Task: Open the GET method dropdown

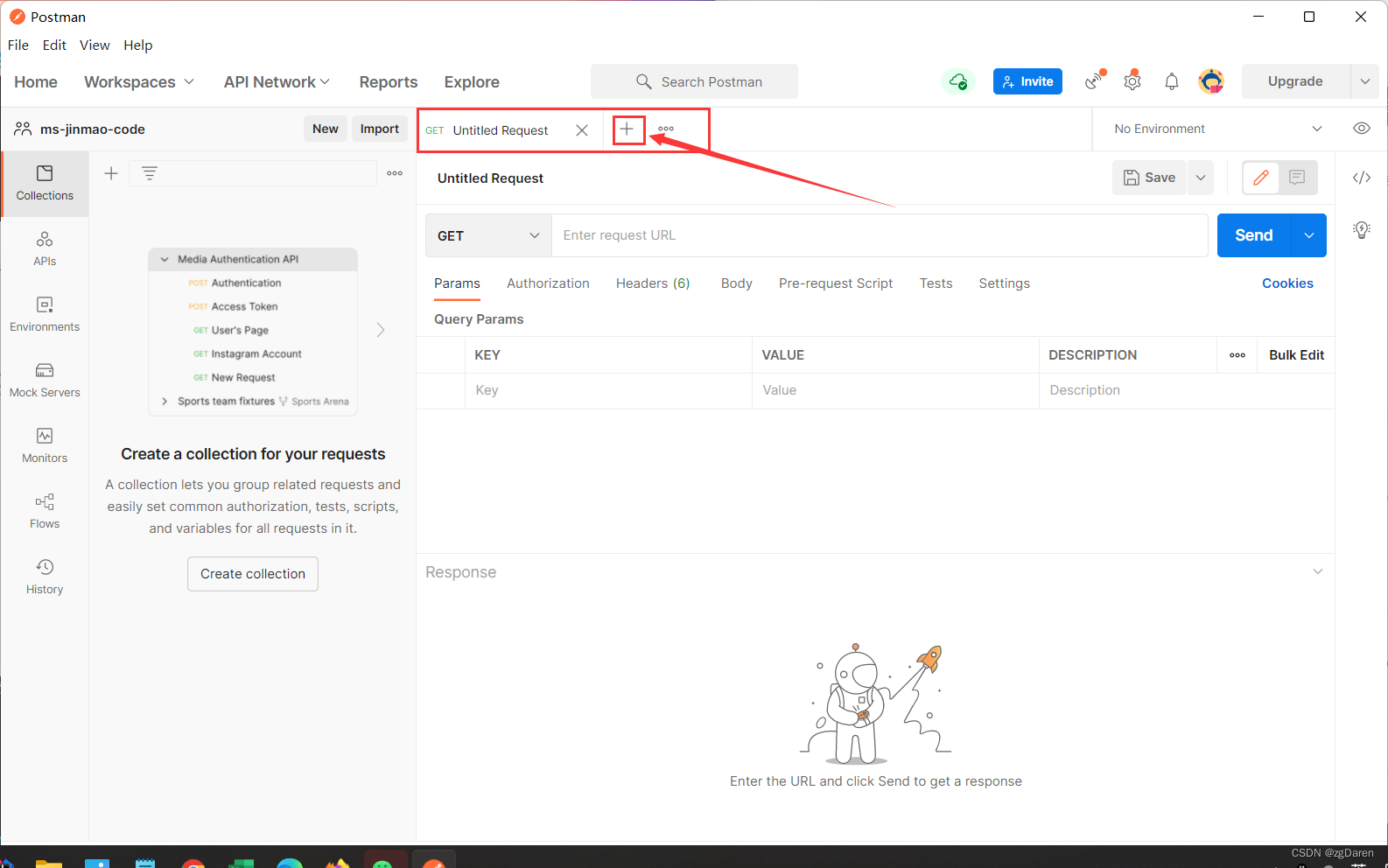Action: click(x=488, y=235)
